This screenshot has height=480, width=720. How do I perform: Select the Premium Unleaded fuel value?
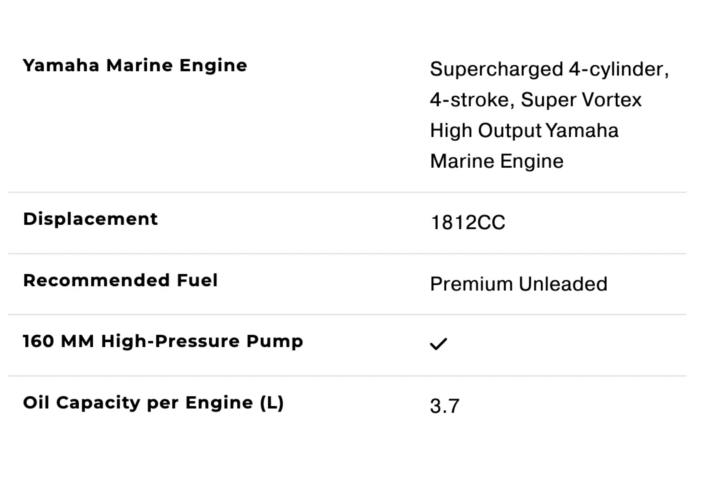[x=519, y=284]
